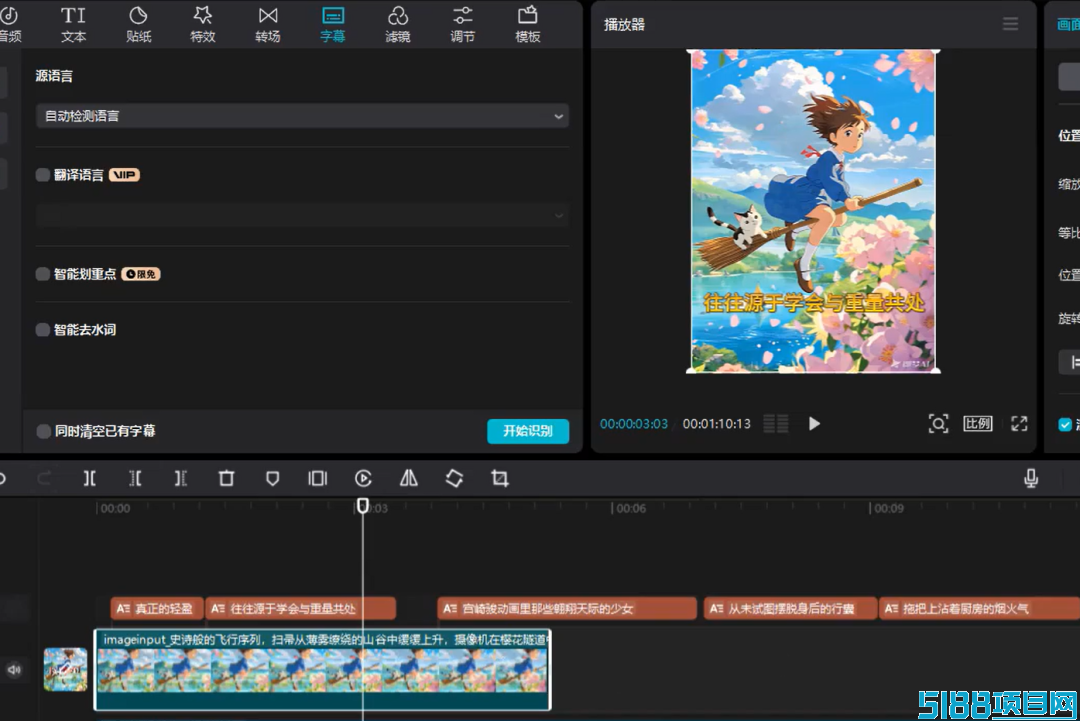Delete the selected clip with trash icon
Viewport: 1080px width, 721px height.
coord(227,478)
